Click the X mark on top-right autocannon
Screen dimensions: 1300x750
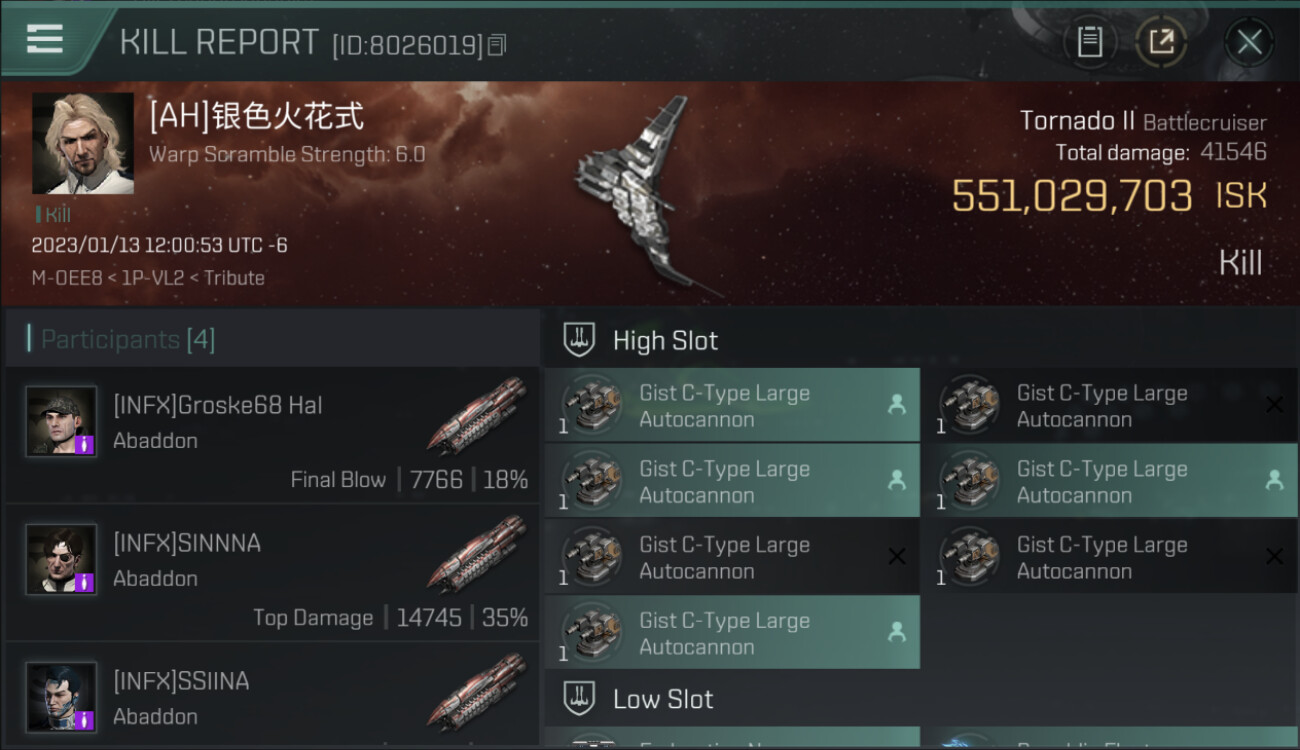click(1274, 405)
